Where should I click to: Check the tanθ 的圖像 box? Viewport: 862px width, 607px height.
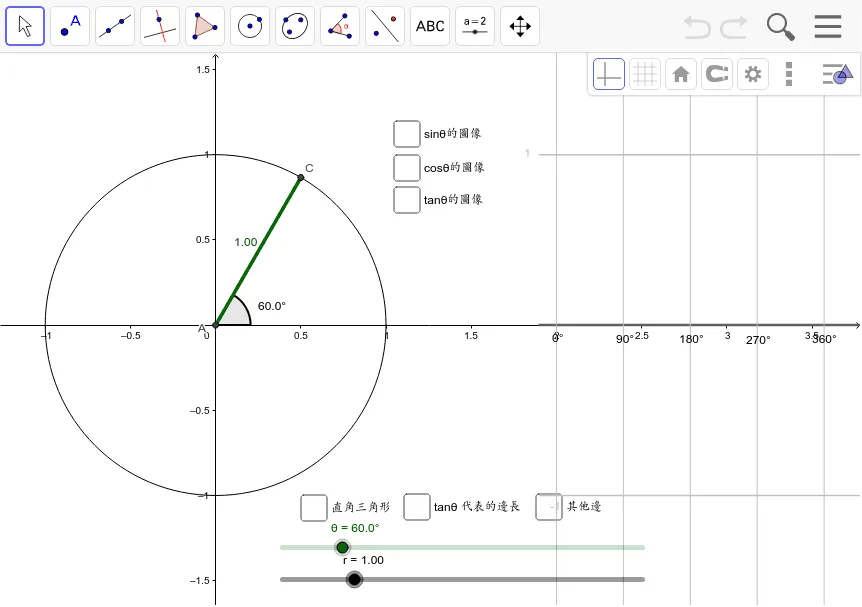tap(407, 200)
